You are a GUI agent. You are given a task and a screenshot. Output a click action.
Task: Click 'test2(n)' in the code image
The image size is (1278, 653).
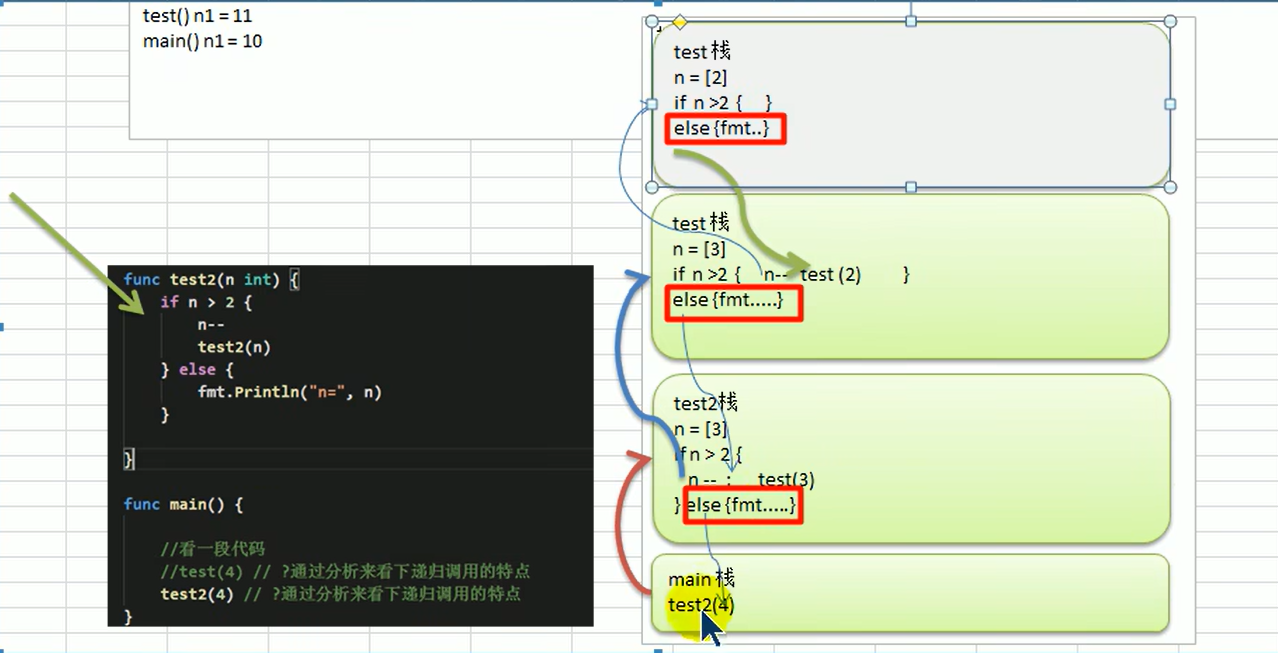234,347
